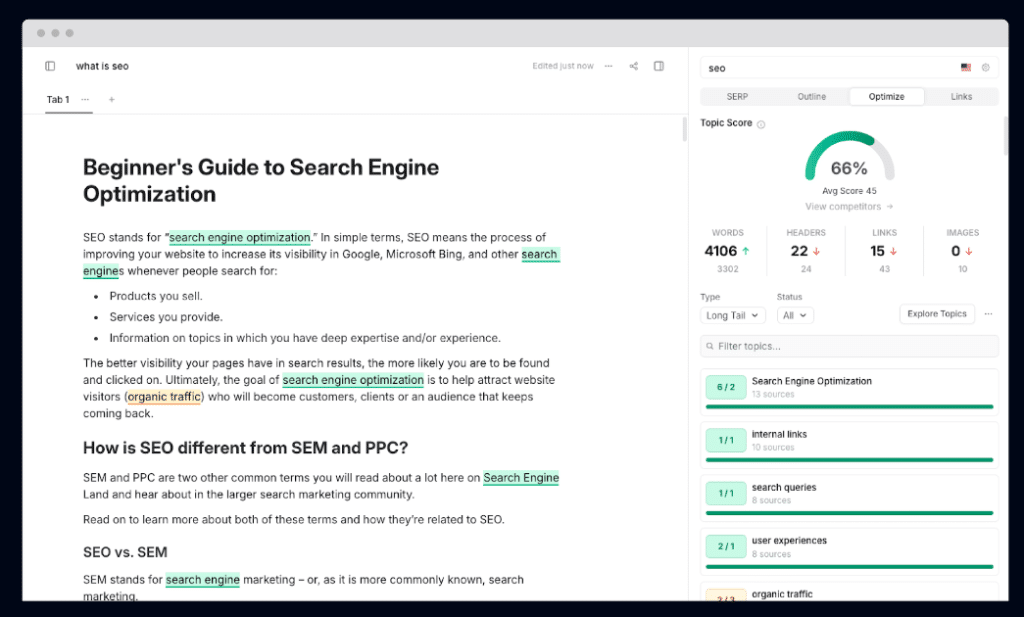Open the settings gear beside seo field

[985, 67]
